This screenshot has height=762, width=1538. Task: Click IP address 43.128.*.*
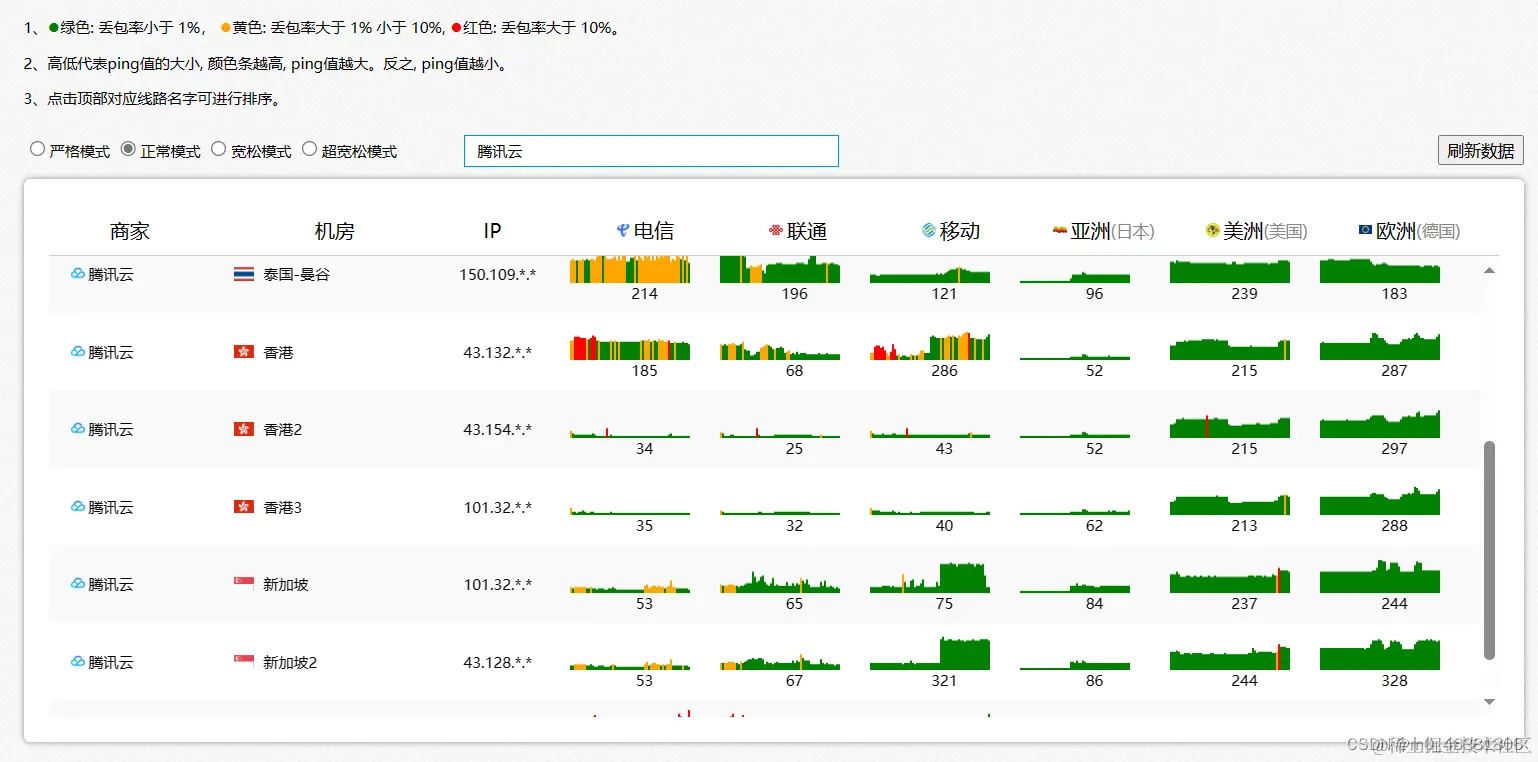pos(497,662)
